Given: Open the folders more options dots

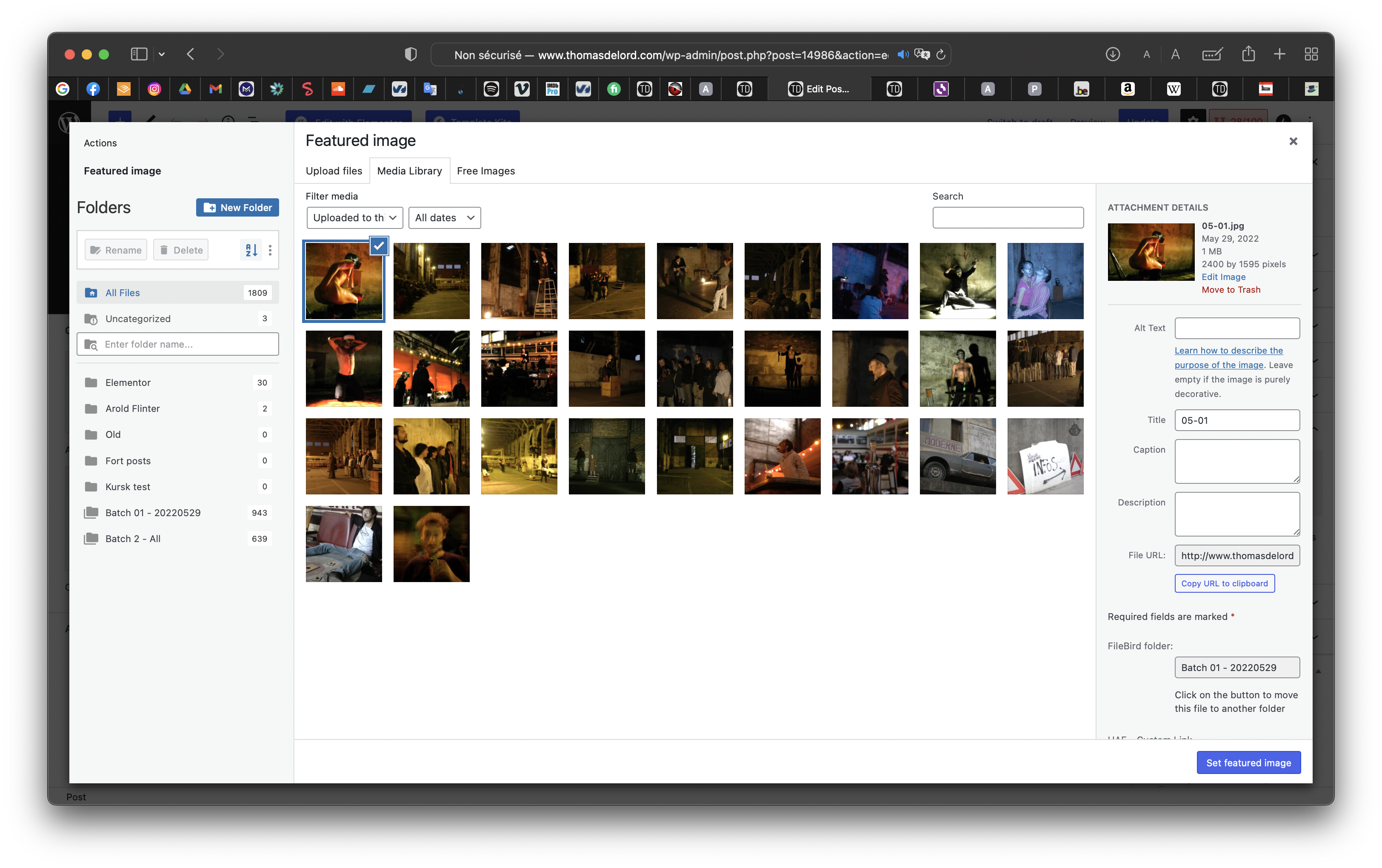Looking at the screenshot, I should (x=270, y=250).
